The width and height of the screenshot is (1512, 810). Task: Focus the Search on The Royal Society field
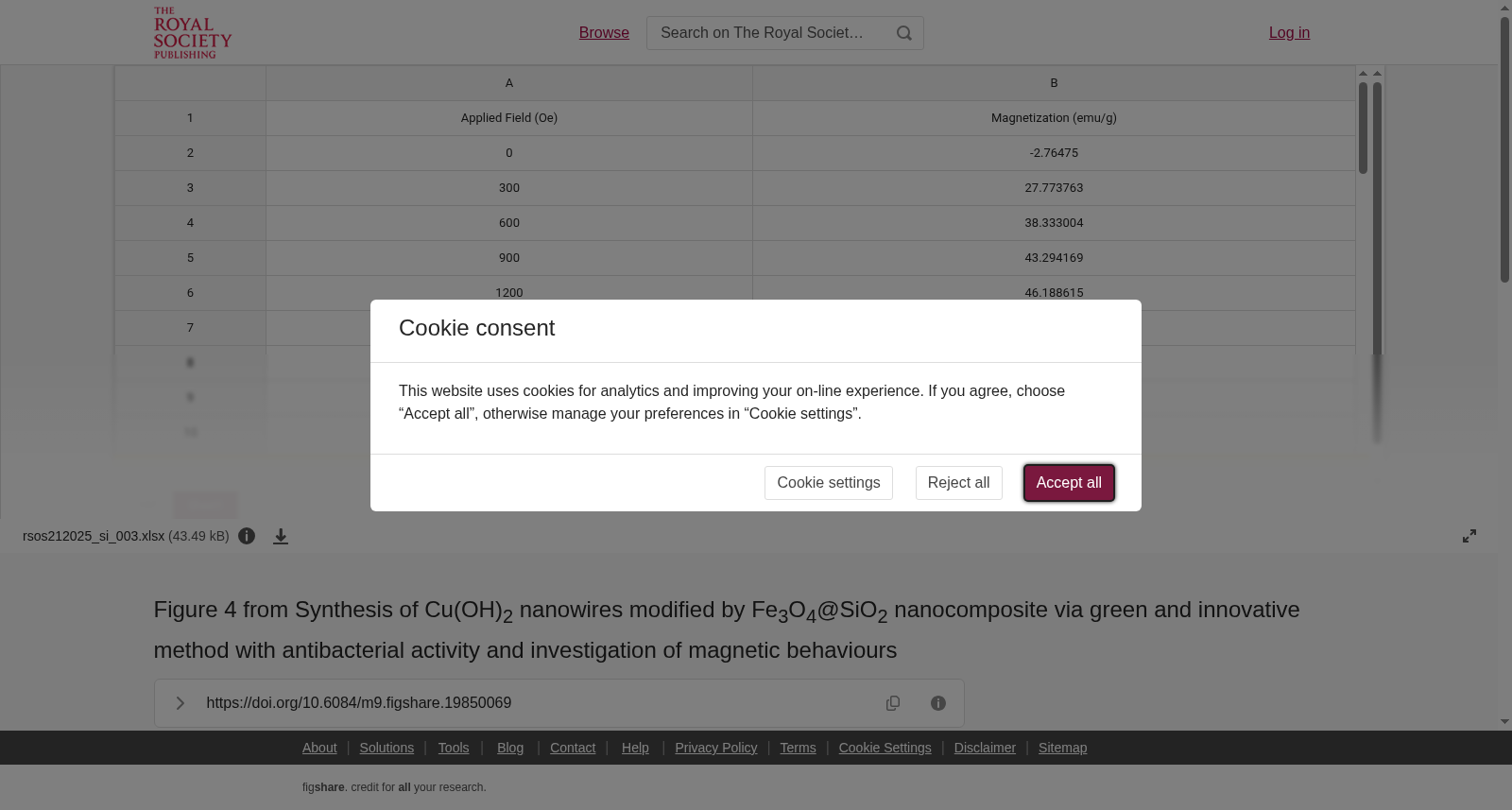(x=767, y=33)
